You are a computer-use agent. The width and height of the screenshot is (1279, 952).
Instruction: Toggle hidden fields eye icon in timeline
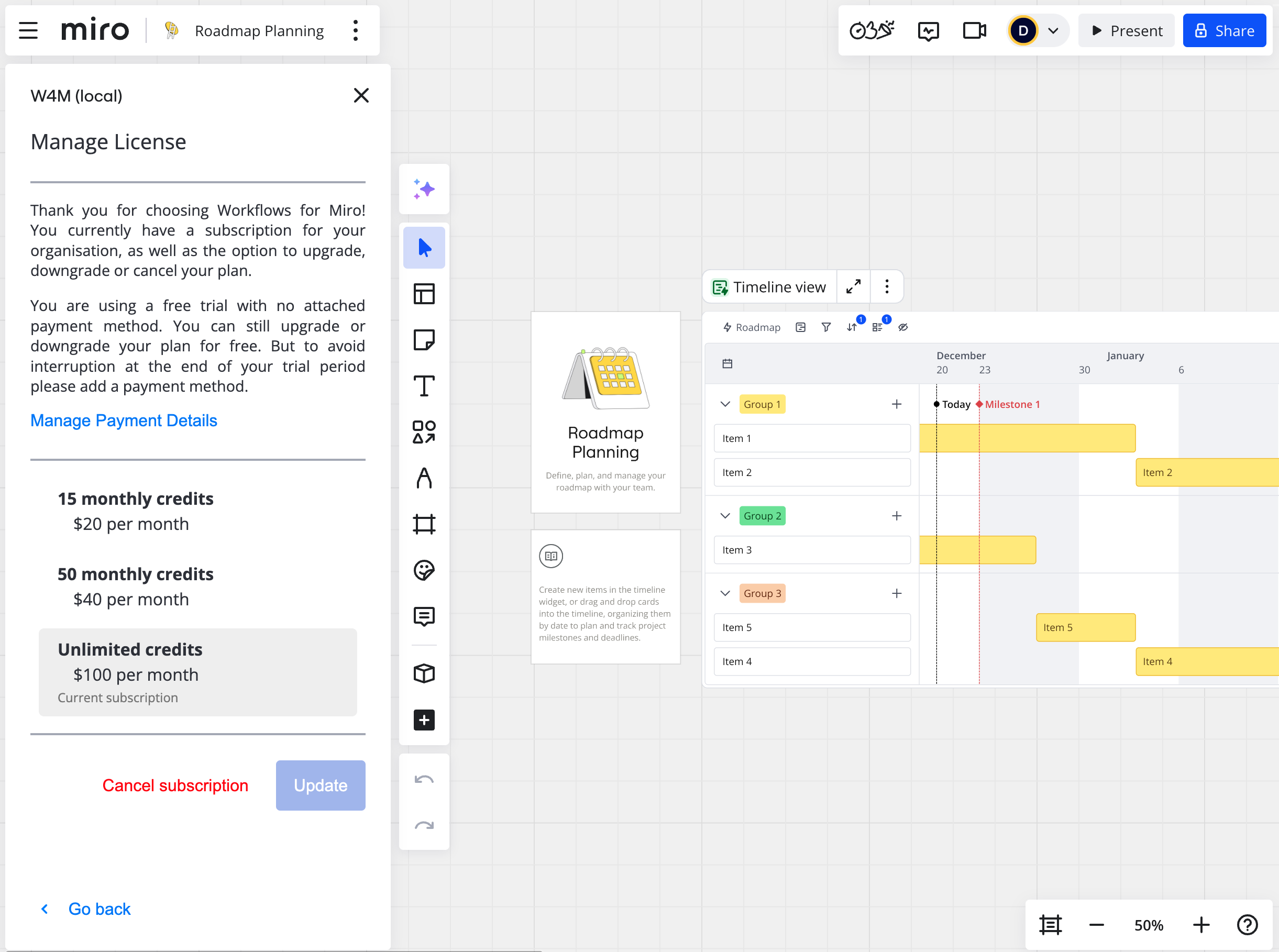(x=902, y=327)
